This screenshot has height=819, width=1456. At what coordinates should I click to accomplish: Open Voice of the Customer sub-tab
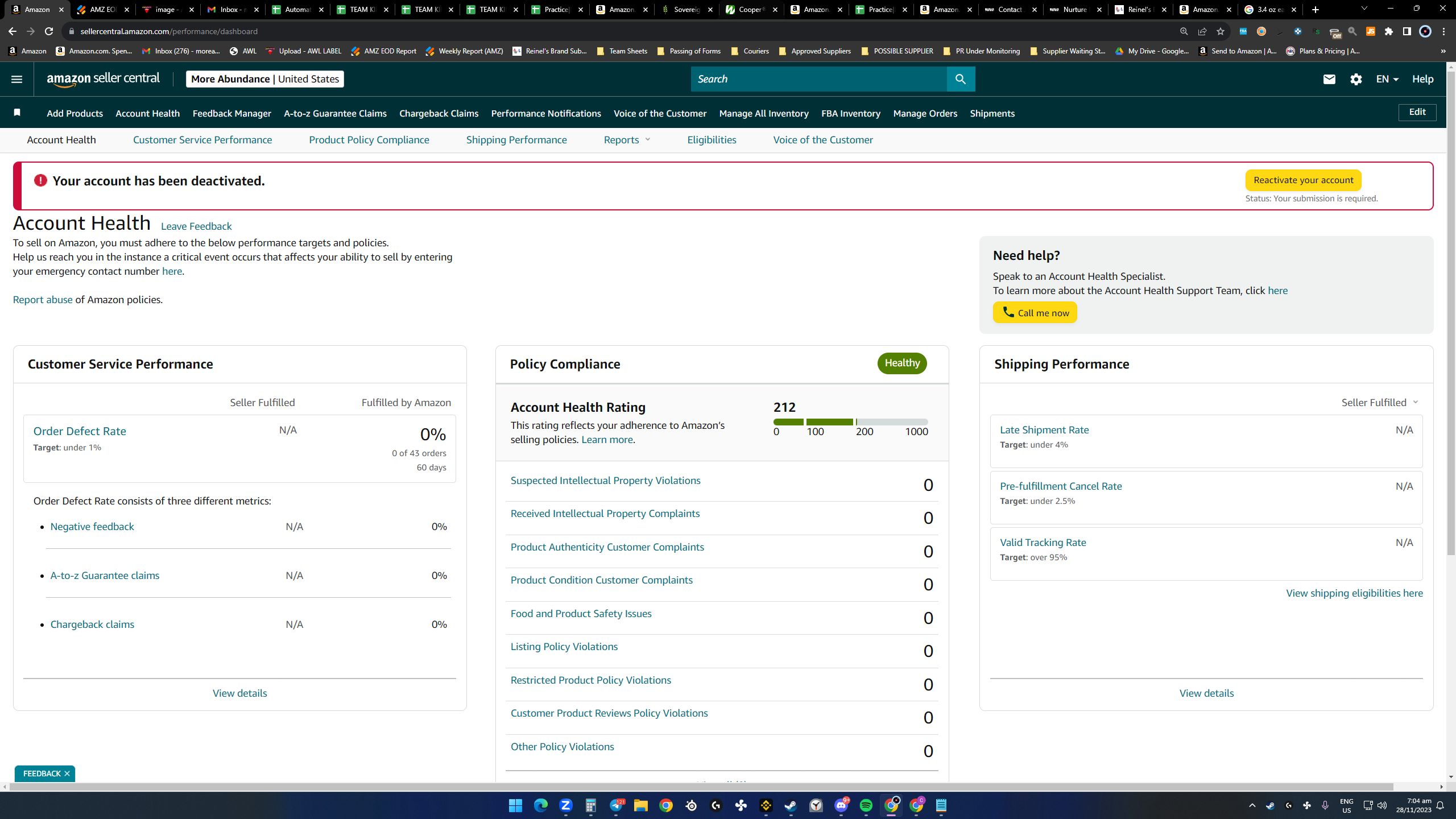tap(823, 140)
